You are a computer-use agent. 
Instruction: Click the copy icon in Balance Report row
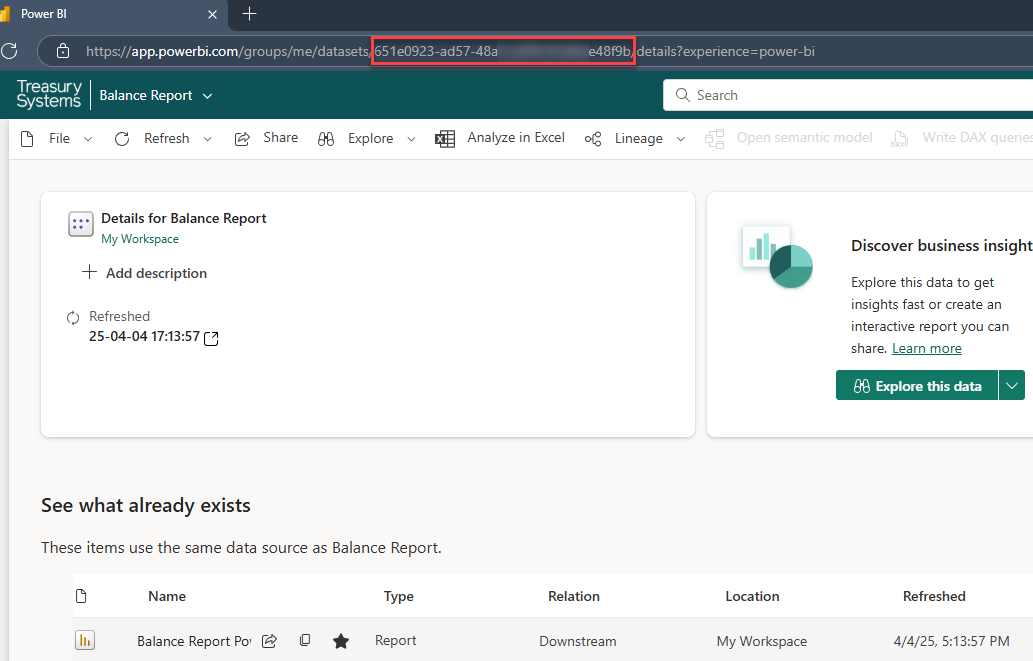click(304, 641)
